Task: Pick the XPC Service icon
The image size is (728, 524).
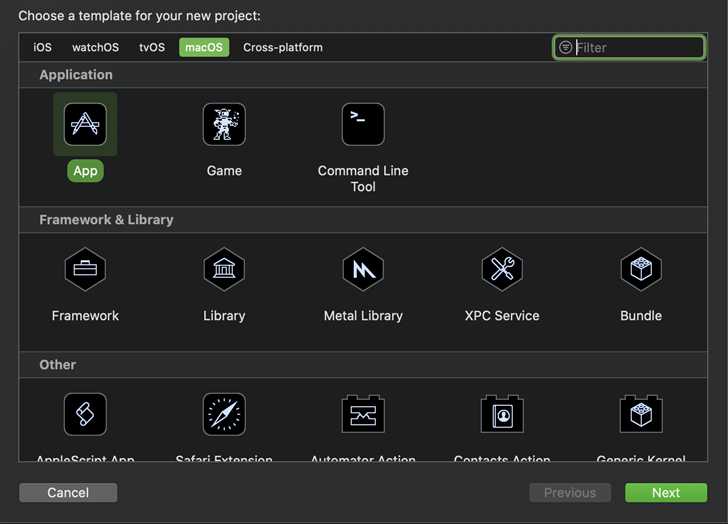Action: (x=502, y=269)
